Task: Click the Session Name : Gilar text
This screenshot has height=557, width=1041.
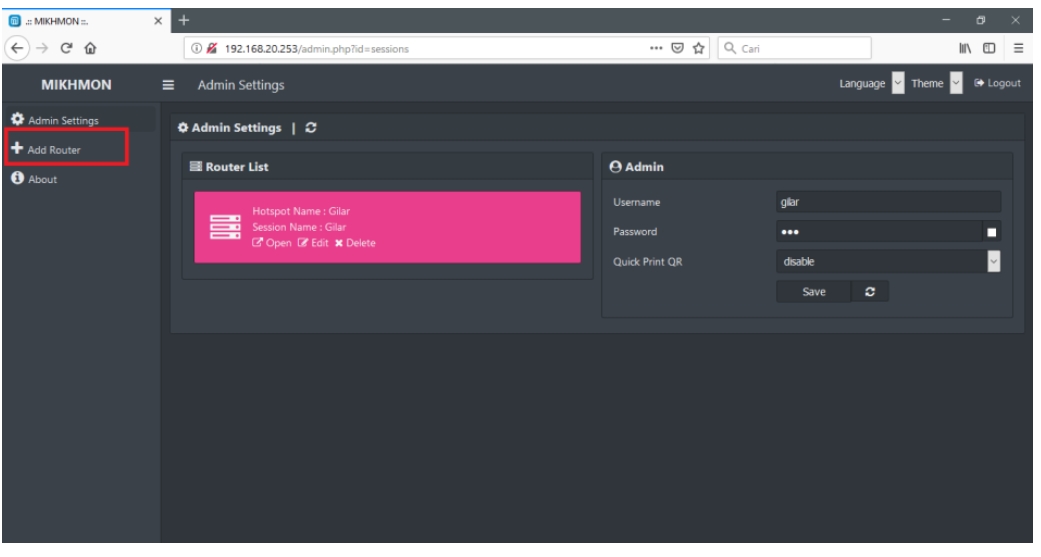Action: point(299,227)
